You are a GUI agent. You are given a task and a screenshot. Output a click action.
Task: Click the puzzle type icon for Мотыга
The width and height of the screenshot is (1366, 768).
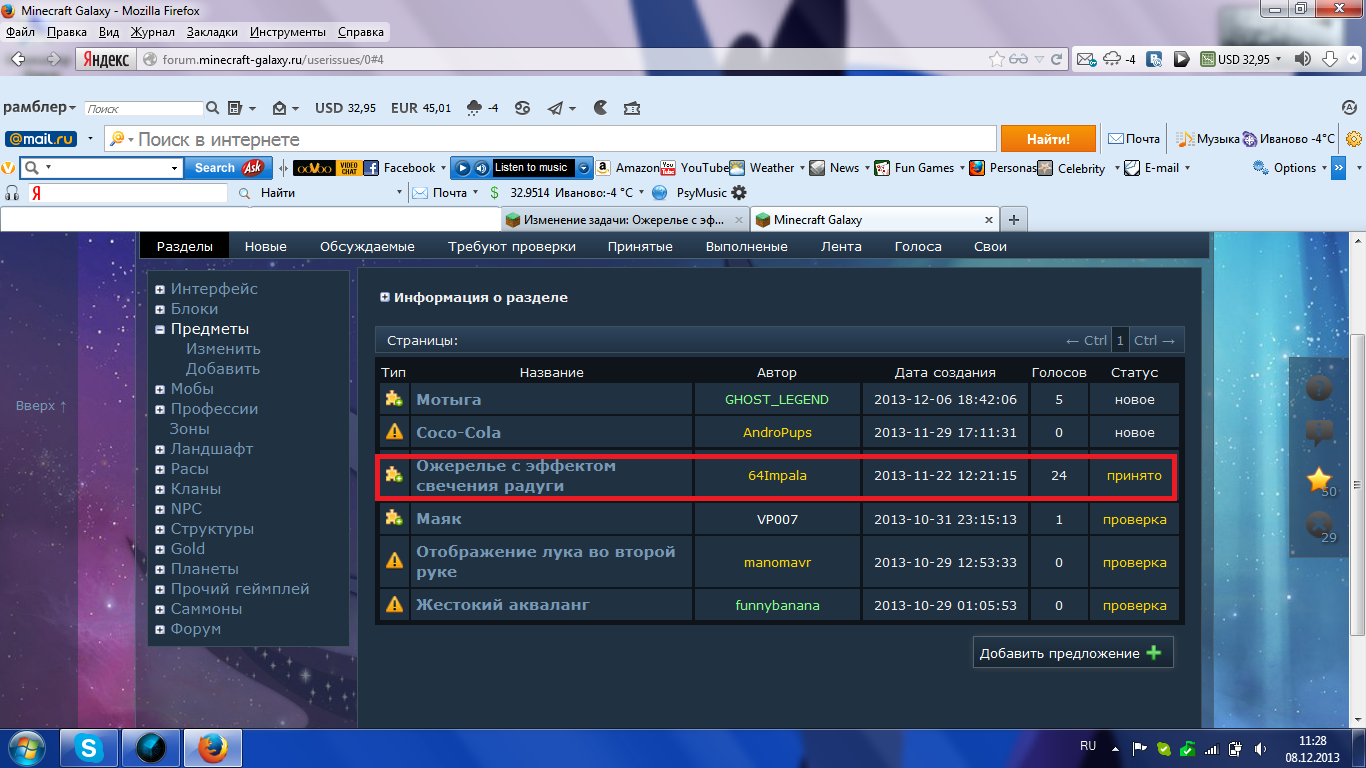[394, 399]
